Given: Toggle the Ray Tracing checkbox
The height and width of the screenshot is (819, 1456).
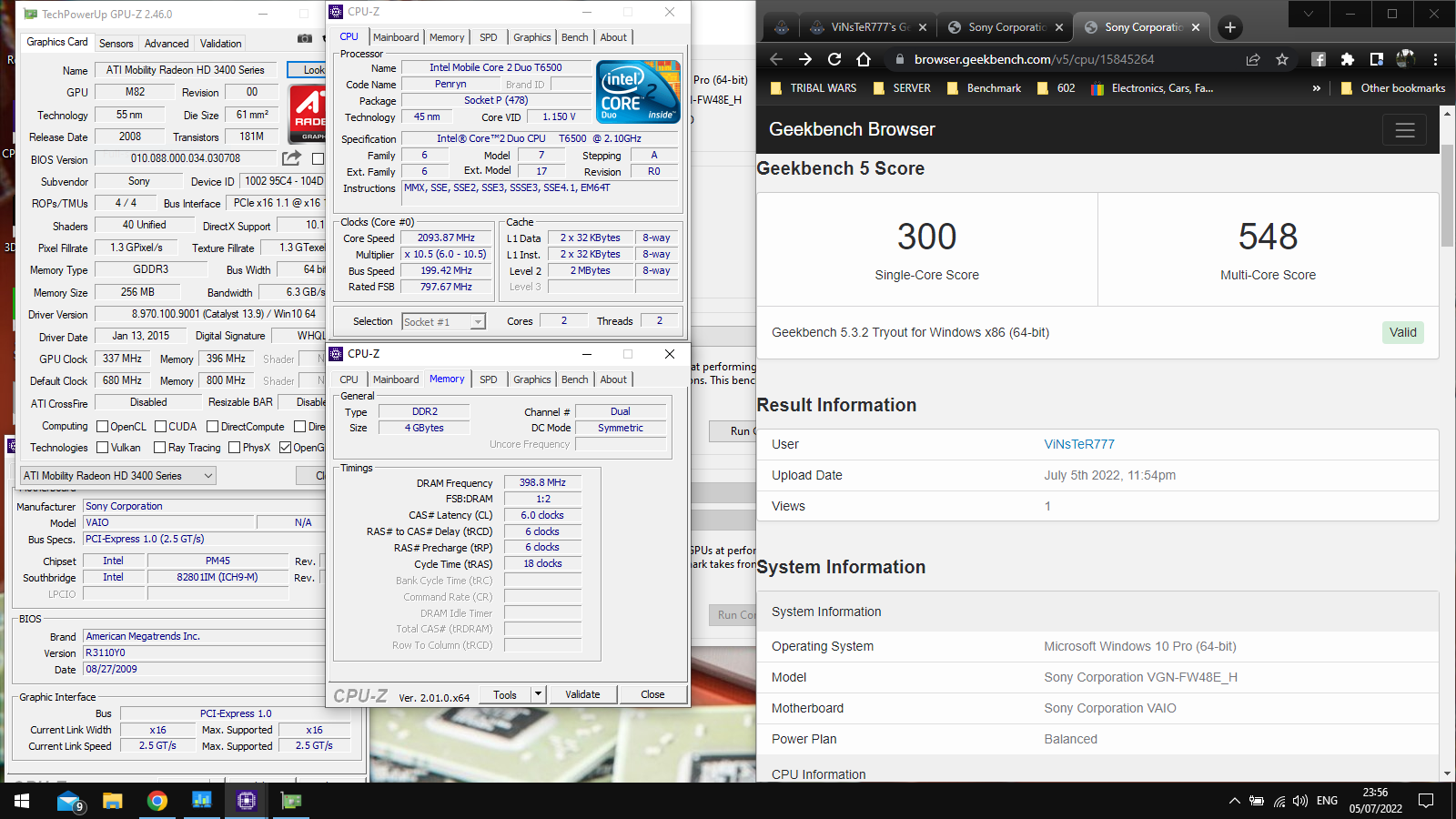Looking at the screenshot, I should point(159,448).
